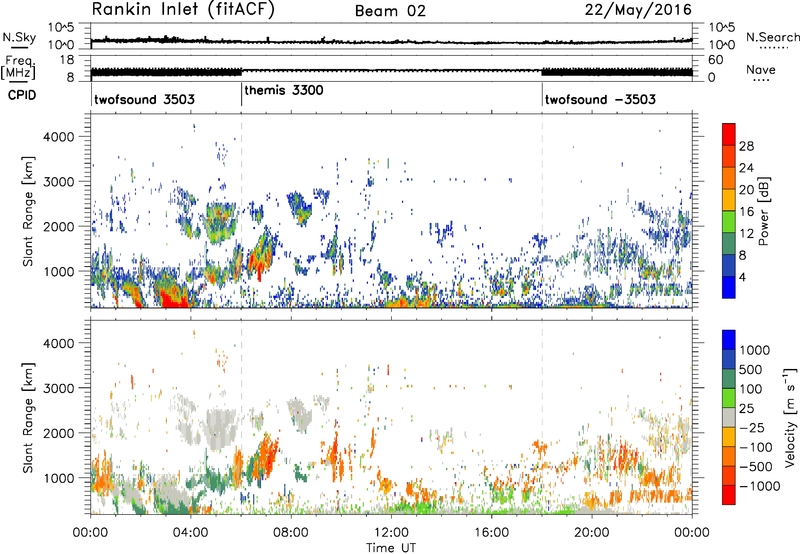Click '4000' on the power panel range axis
The image size is (800, 554).
pos(58,137)
